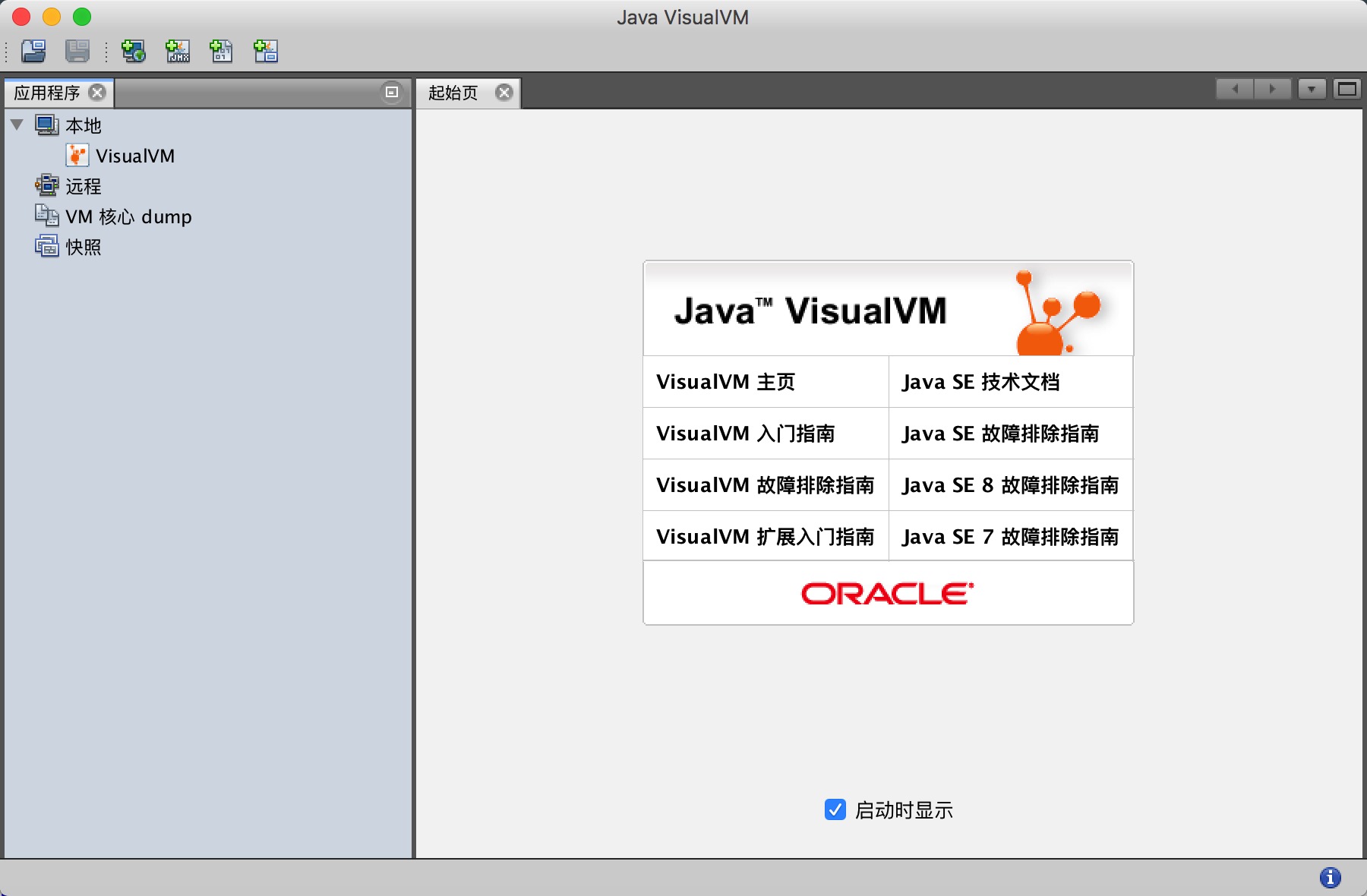This screenshot has height=896, width=1367.
Task: Select the VisualVM node under 本地
Action: coord(135,156)
